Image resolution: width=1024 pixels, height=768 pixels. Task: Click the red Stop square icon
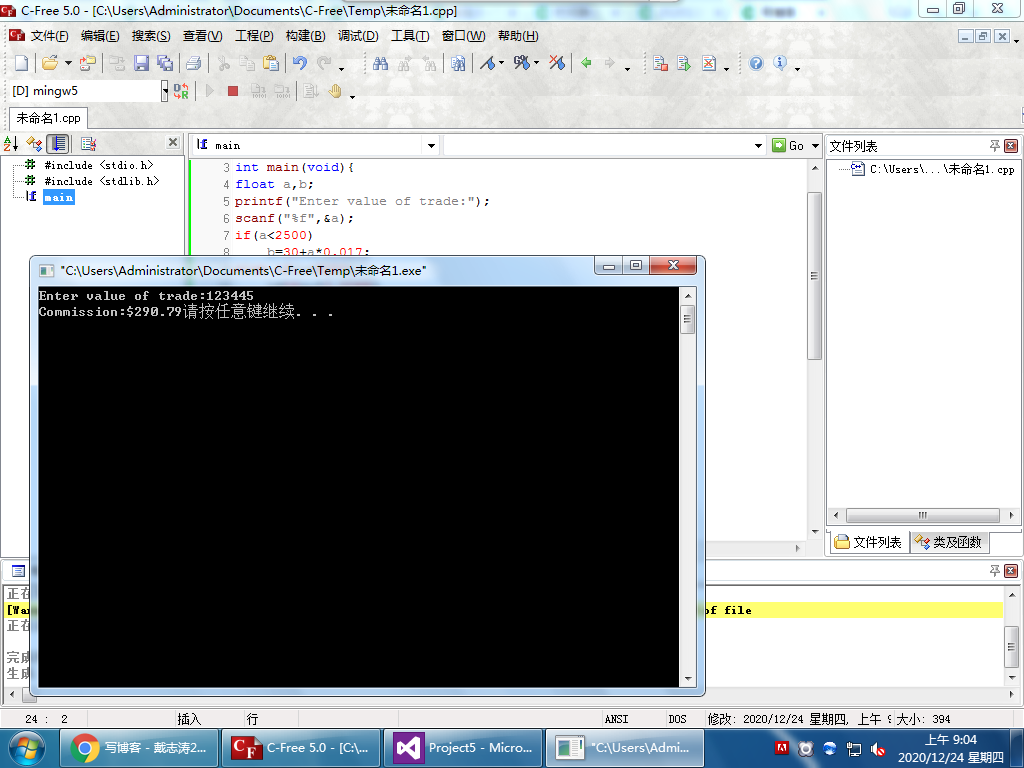coord(233,91)
